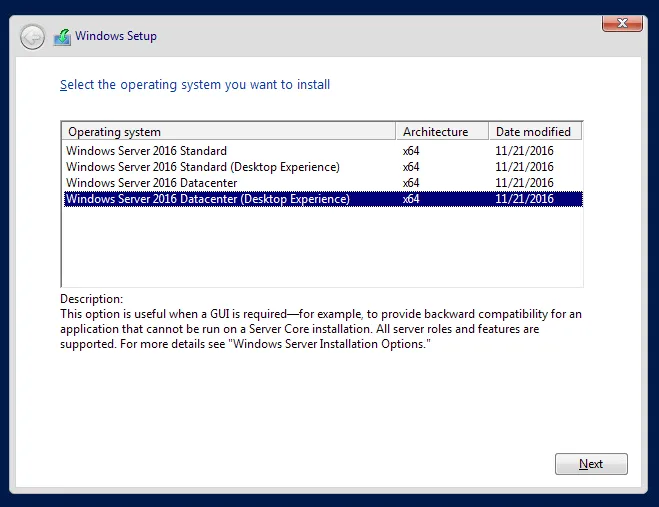Select Windows Server 2016 Standard core entry
This screenshot has width=659, height=507.
pos(146,151)
